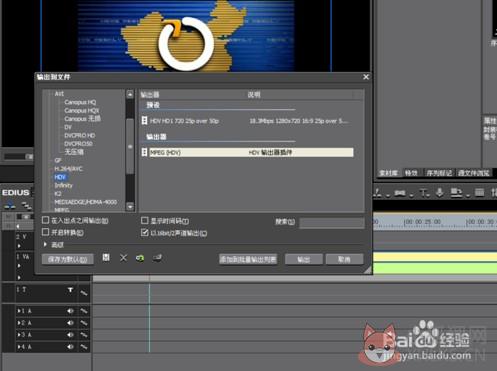Click the waveform icon on track 2 A
Screen dimensions: 497x371
84,323
